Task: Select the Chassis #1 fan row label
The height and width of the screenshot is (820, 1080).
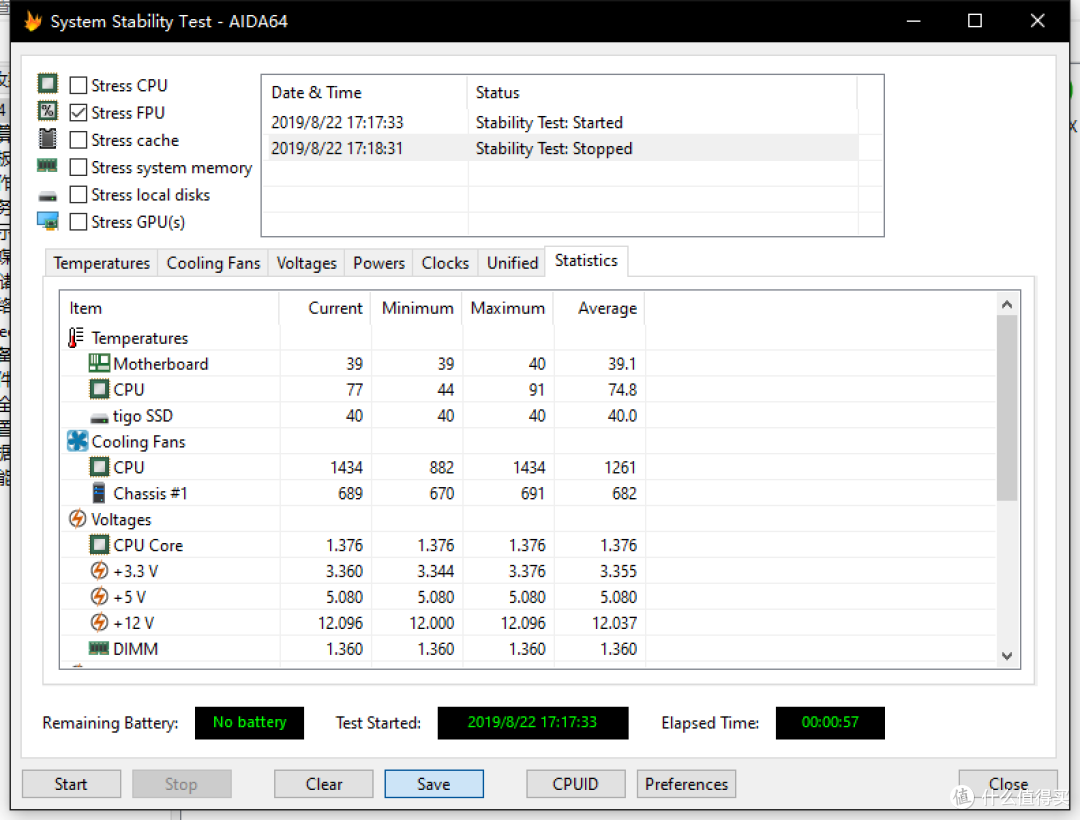Action: [x=150, y=494]
